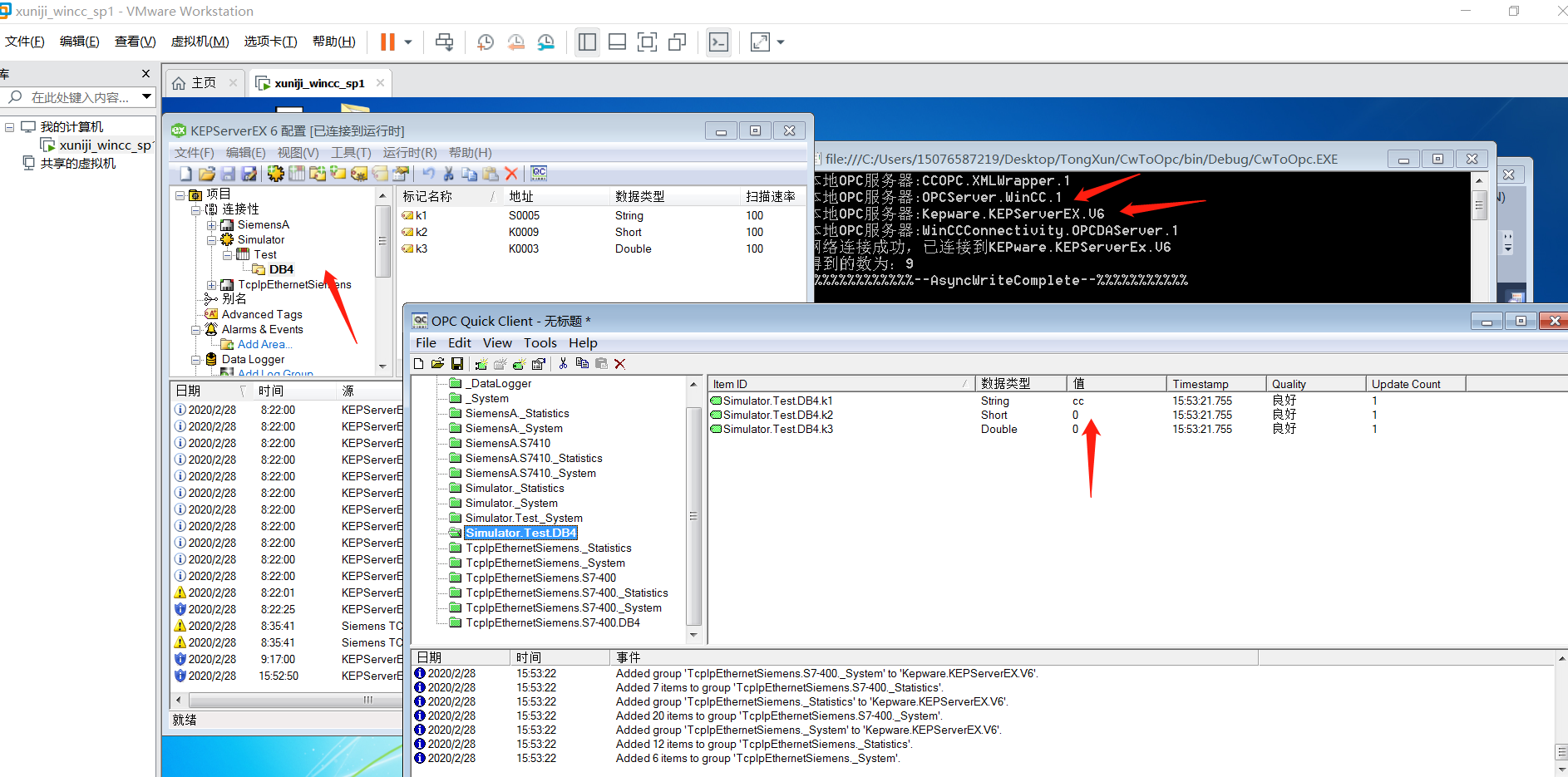The height and width of the screenshot is (777, 1568).
Task: Add new device in KEPServerEX toolbar
Action: point(297,174)
